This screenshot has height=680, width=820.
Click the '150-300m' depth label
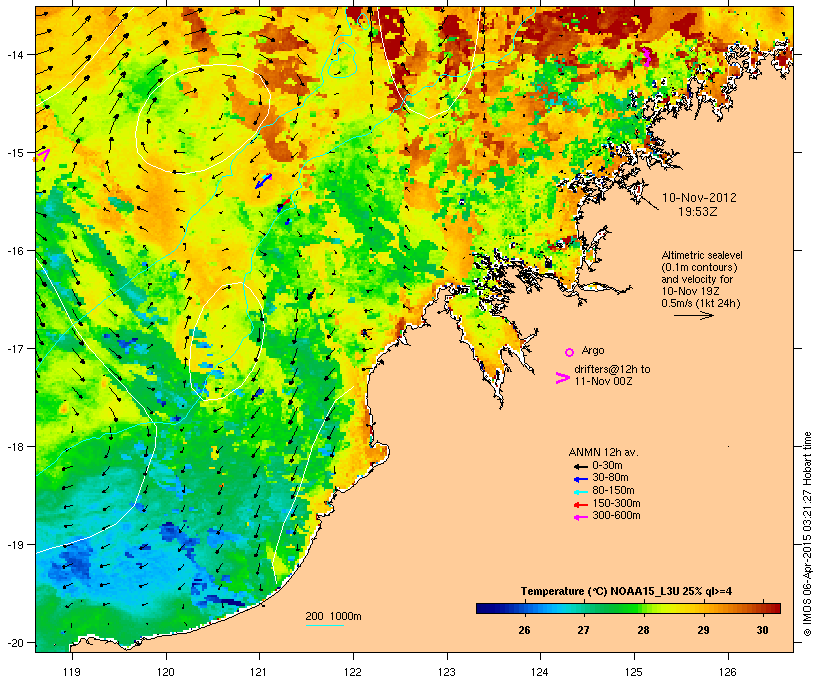click(x=616, y=503)
